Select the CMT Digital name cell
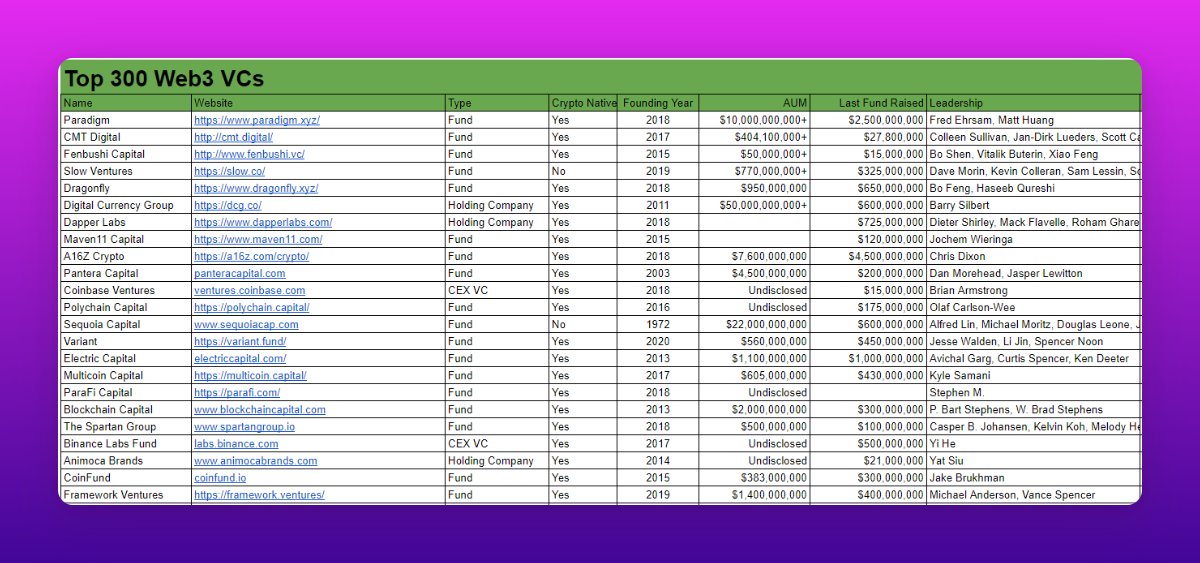This screenshot has width=1200, height=563. (126, 137)
